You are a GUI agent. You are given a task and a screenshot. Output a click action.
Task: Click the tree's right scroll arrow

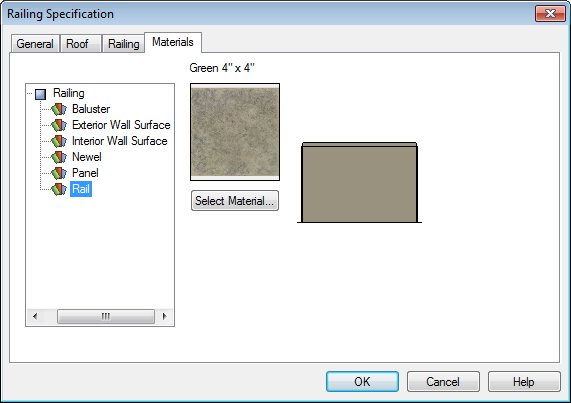[165, 316]
